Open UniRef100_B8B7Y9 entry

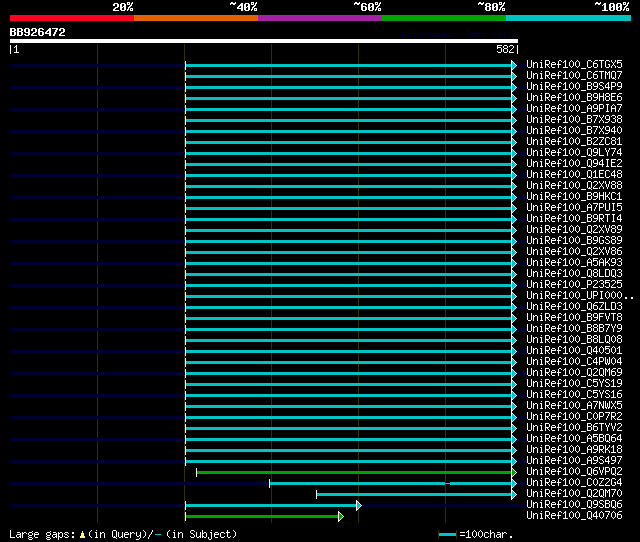pos(574,329)
